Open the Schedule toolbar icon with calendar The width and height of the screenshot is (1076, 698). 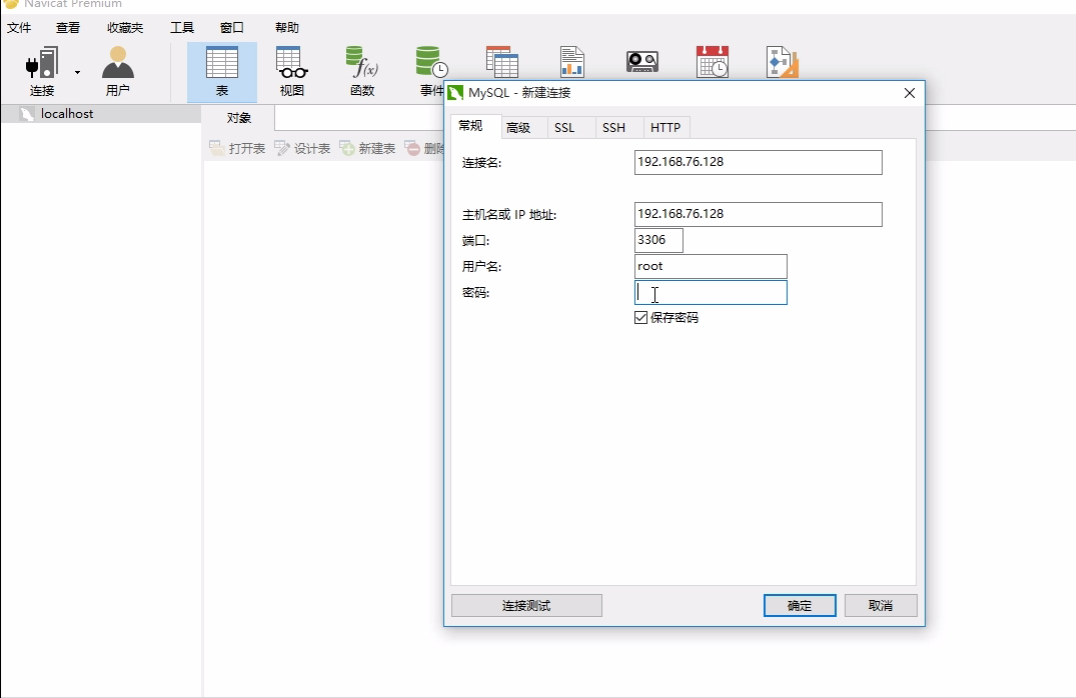point(712,62)
